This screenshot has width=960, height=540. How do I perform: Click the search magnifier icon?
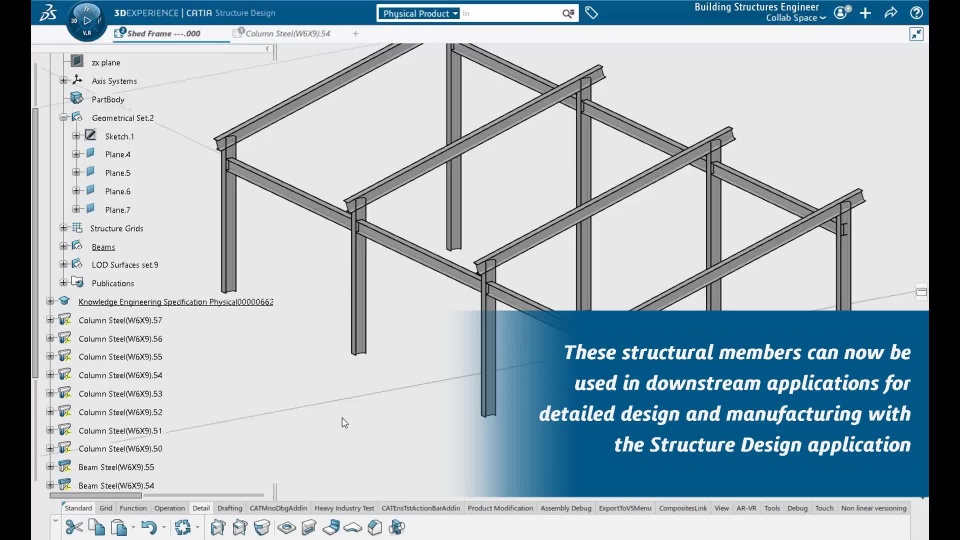[x=568, y=13]
